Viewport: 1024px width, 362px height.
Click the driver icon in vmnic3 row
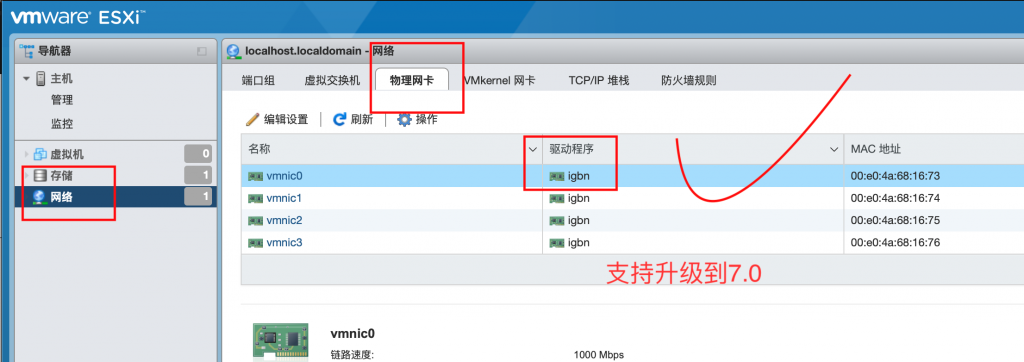557,243
